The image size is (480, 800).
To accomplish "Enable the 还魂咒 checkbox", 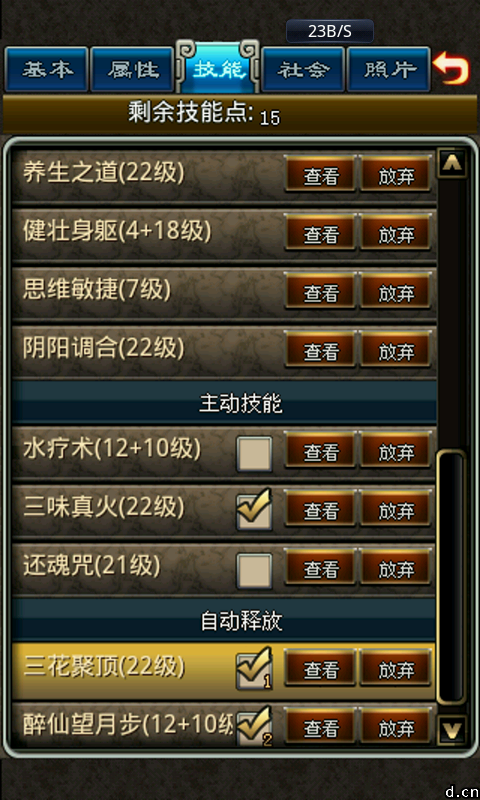I will (255, 570).
